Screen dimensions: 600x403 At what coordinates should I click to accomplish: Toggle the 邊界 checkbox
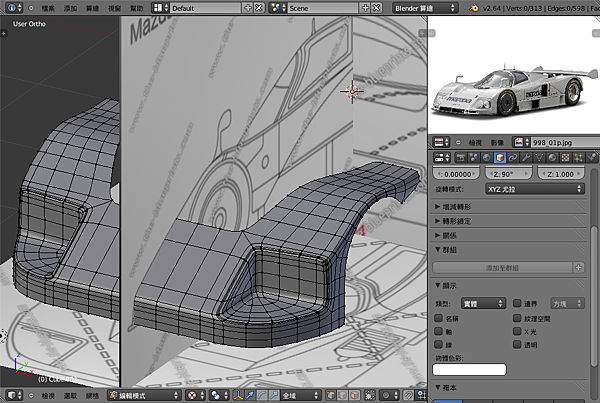[x=517, y=303]
